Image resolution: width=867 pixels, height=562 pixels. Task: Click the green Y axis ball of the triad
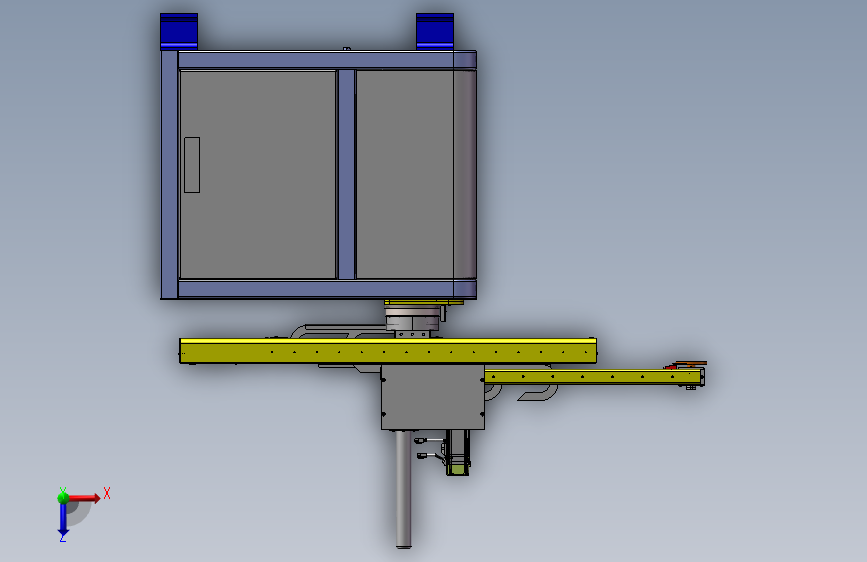coord(63,497)
